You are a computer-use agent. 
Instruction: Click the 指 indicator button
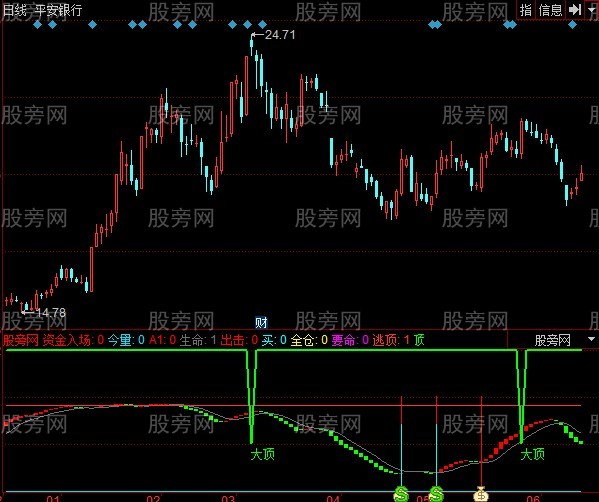(x=526, y=10)
